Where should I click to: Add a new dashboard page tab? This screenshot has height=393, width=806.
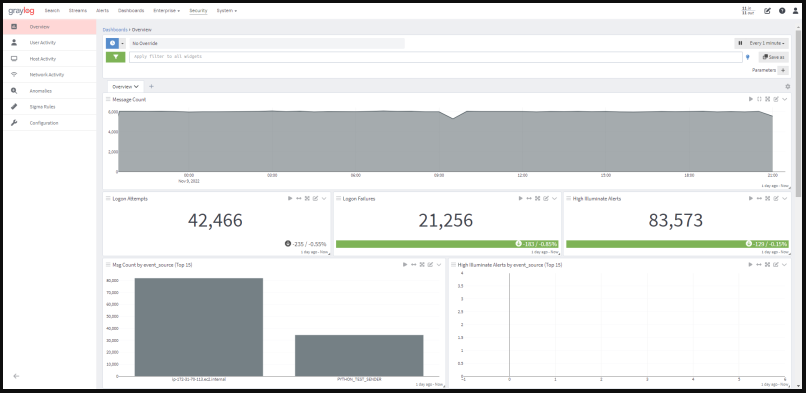(x=151, y=86)
